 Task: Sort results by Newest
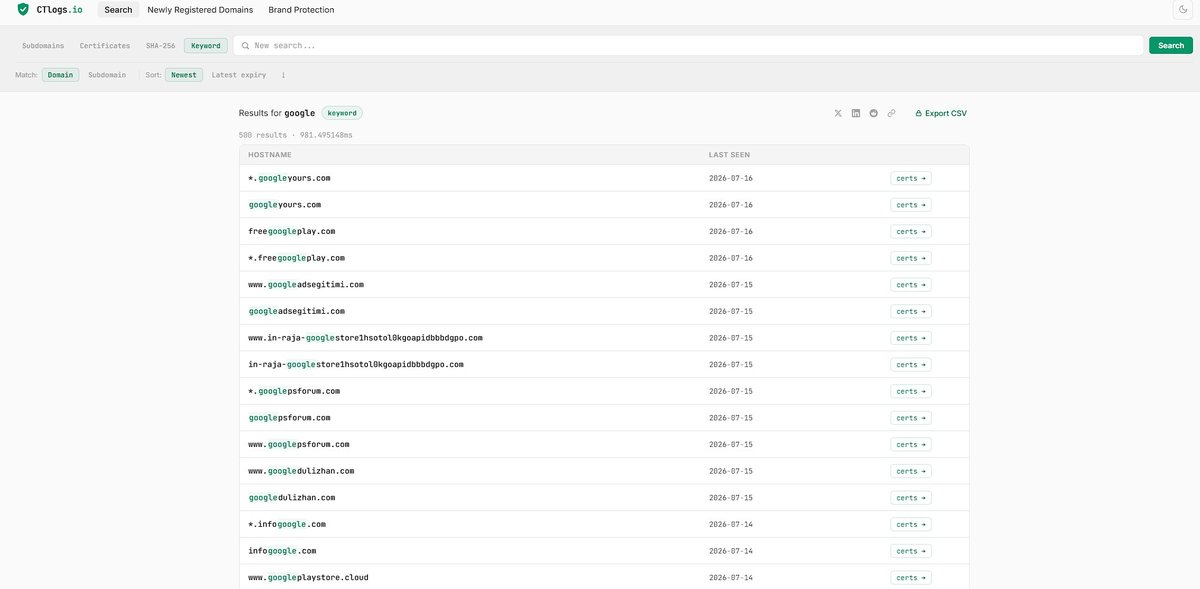pyautogui.click(x=184, y=75)
